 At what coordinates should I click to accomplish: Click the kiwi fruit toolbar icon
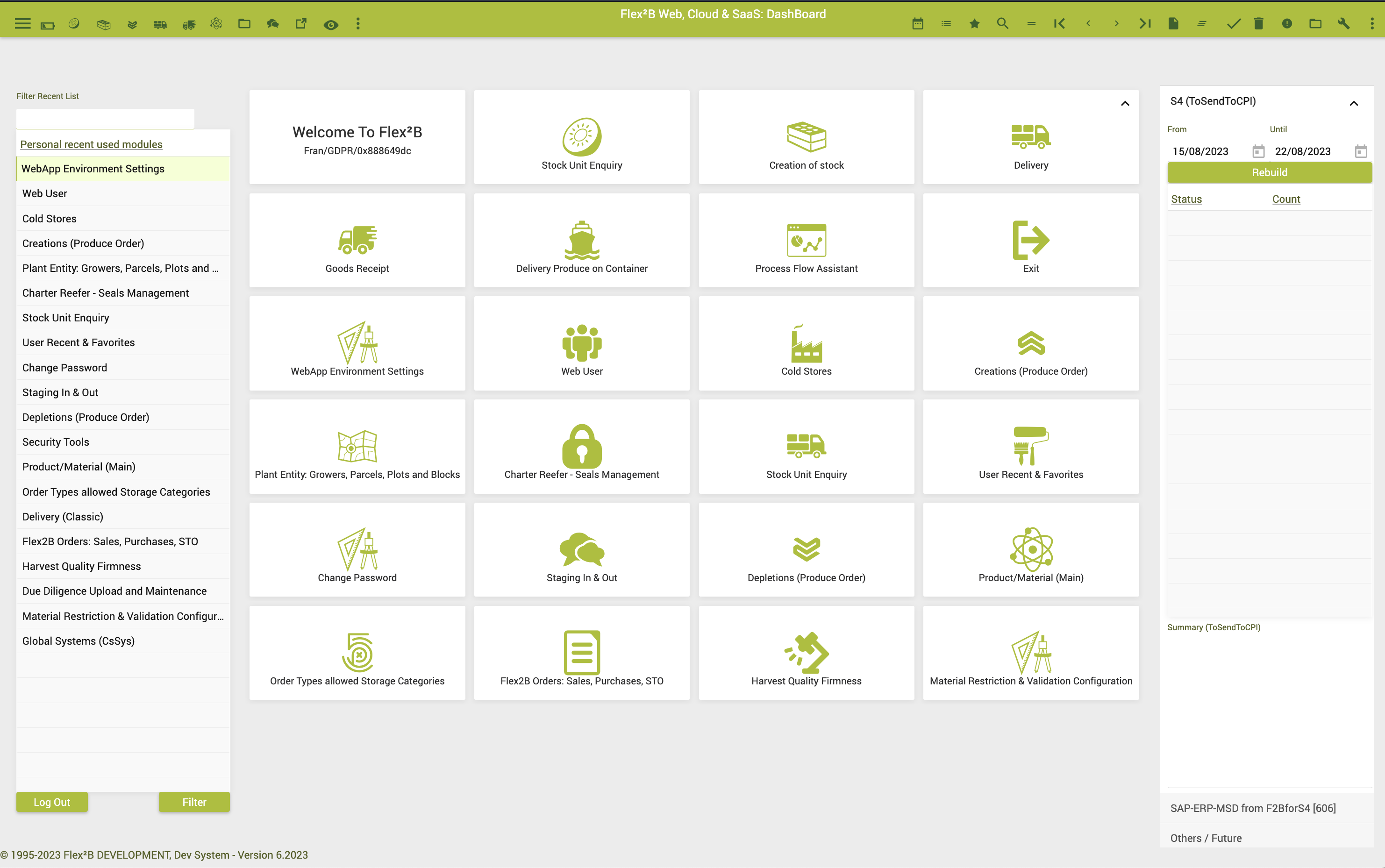(74, 23)
